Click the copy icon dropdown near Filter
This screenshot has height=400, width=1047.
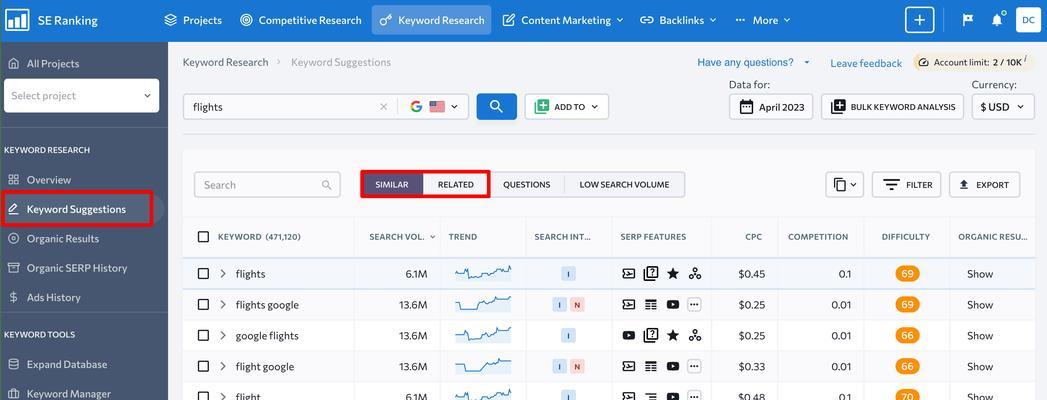pyautogui.click(x=845, y=185)
